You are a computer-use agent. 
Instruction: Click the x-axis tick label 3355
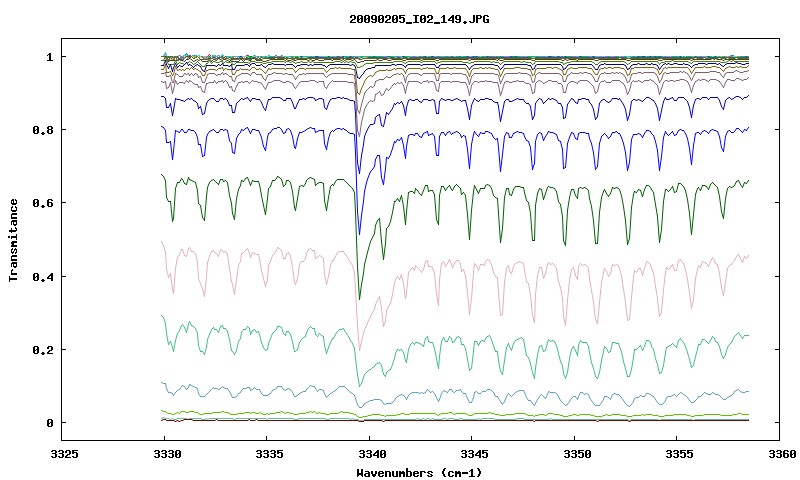(x=679, y=454)
